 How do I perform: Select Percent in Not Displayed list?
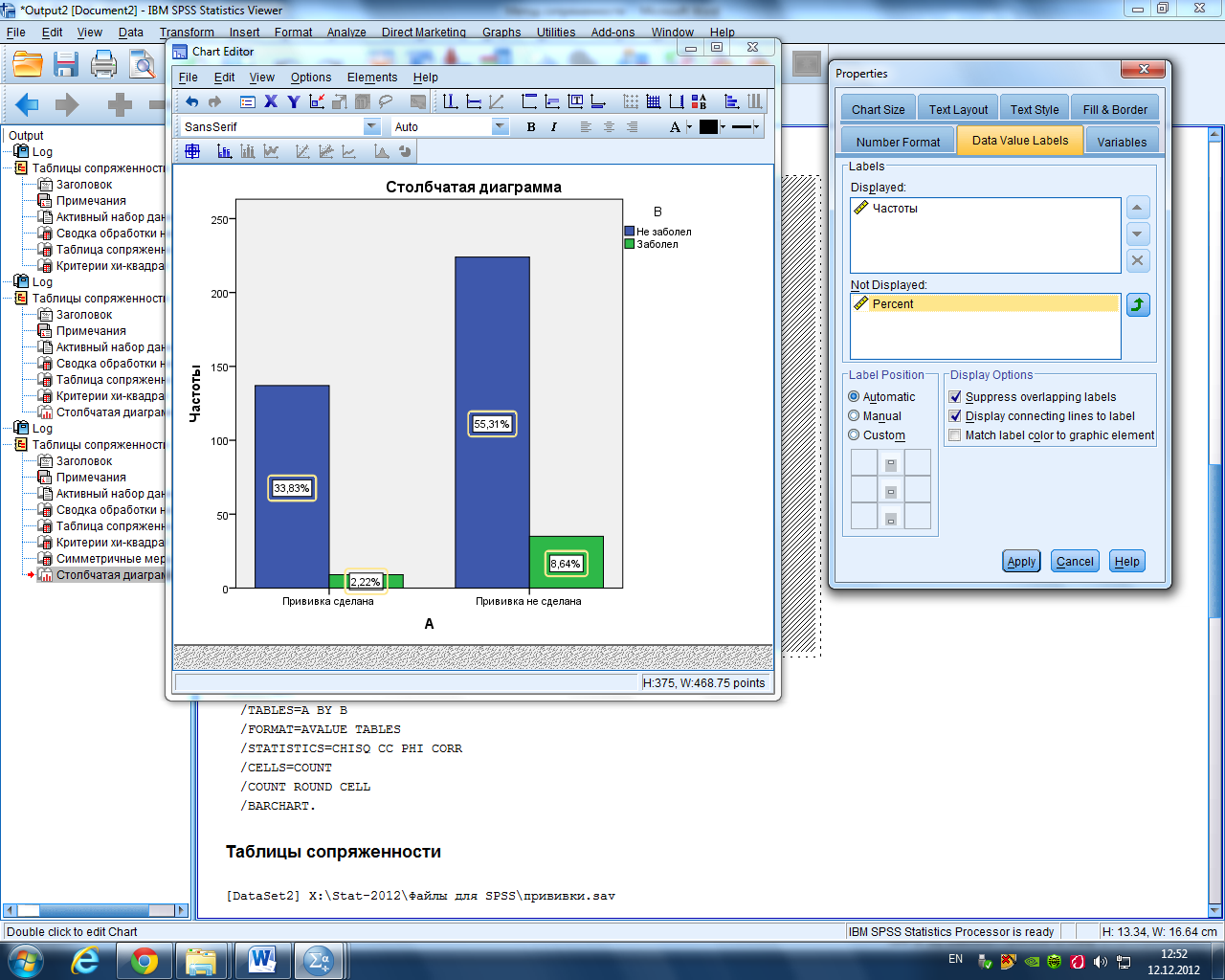coord(985,303)
